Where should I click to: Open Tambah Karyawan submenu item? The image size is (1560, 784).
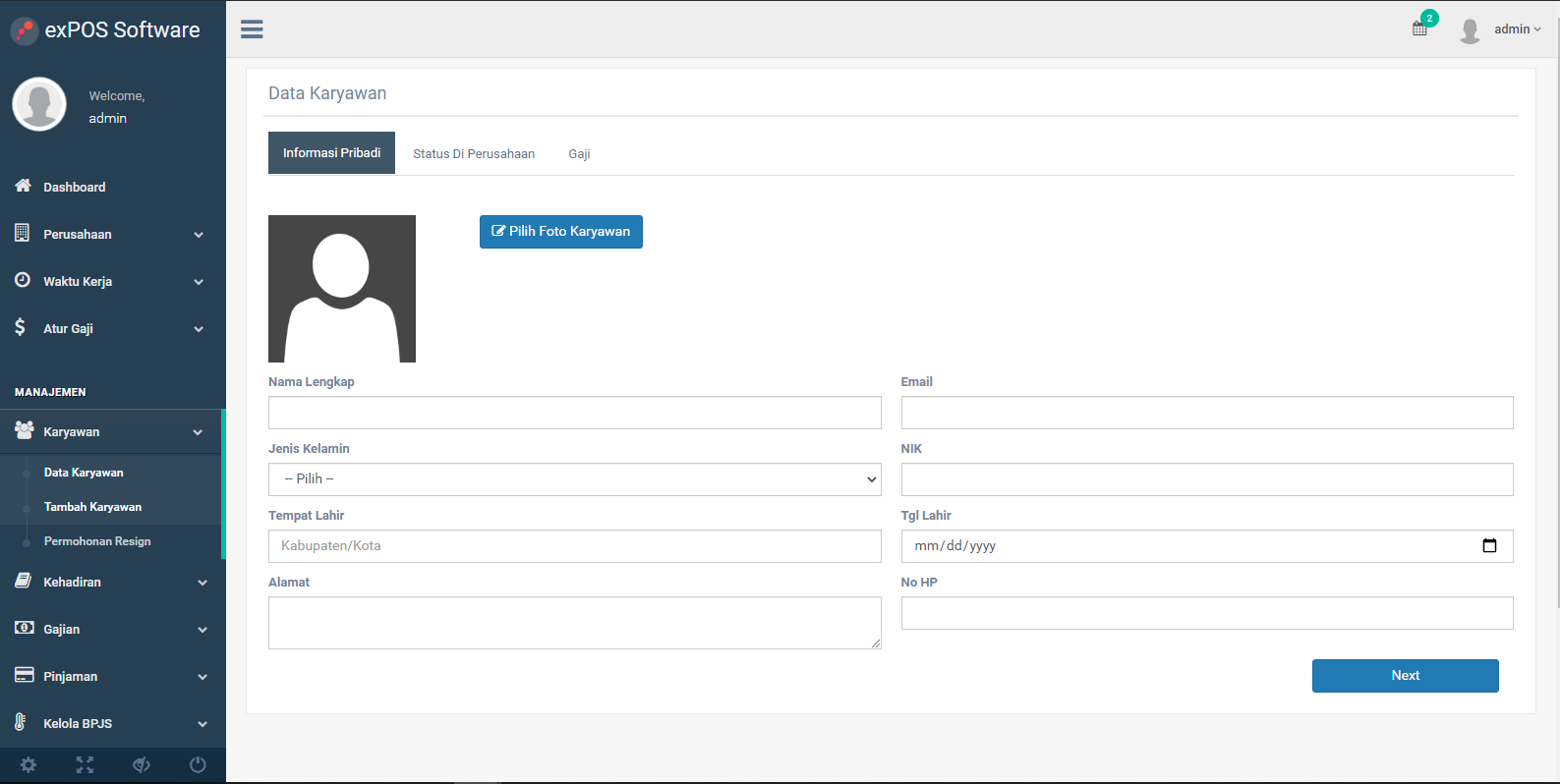92,507
